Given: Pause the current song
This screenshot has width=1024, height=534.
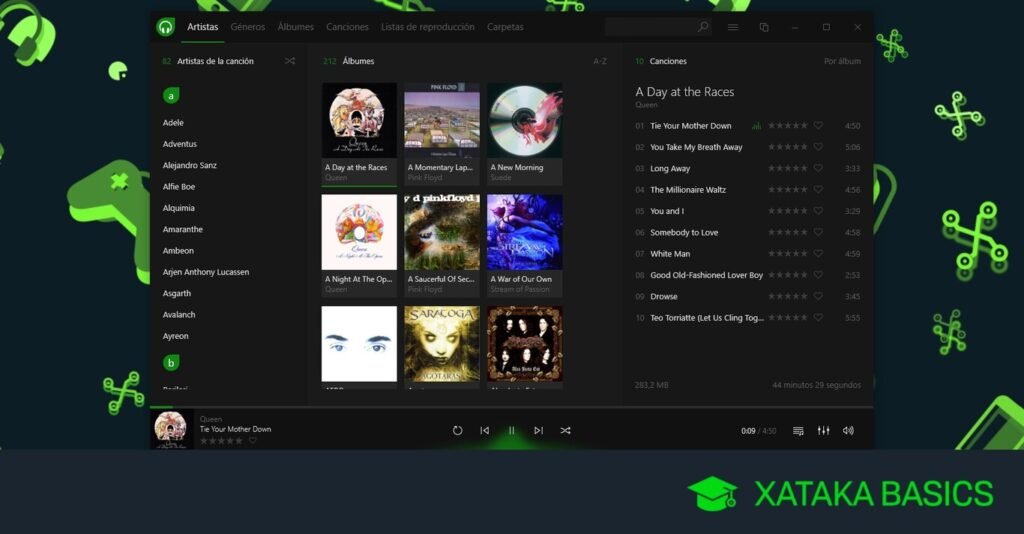Looking at the screenshot, I should coord(511,430).
